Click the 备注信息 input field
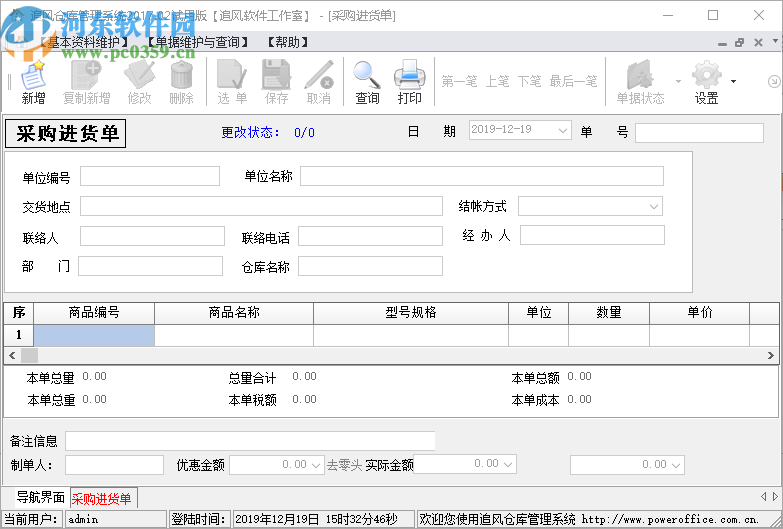783x529 pixels. 250,441
